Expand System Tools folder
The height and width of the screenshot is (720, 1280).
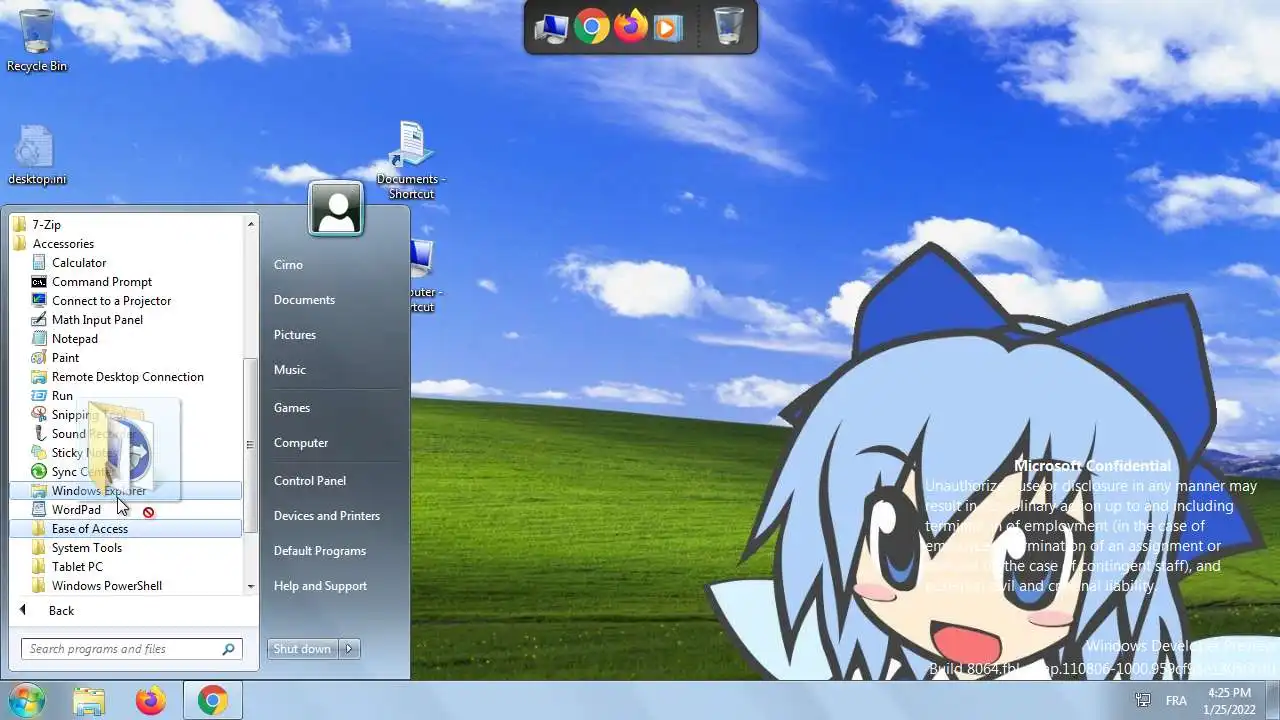86,548
